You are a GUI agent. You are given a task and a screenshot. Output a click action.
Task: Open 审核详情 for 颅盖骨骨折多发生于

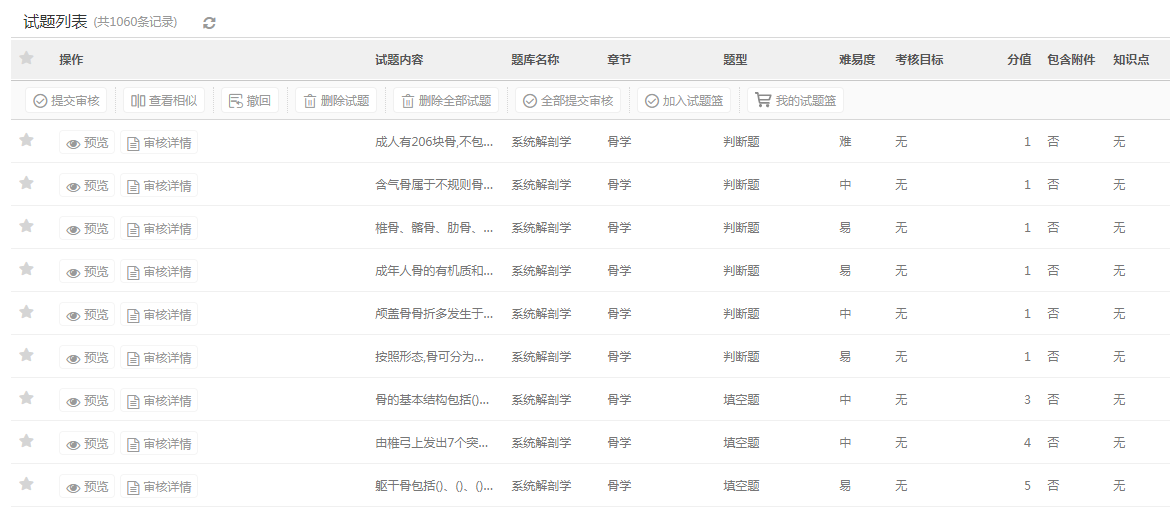pyautogui.click(x=159, y=315)
